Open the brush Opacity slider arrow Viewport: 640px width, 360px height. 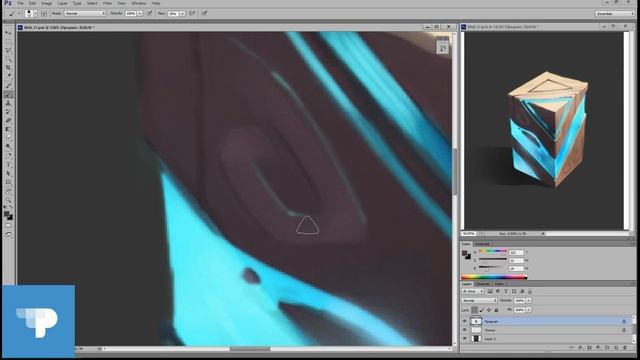[140, 13]
